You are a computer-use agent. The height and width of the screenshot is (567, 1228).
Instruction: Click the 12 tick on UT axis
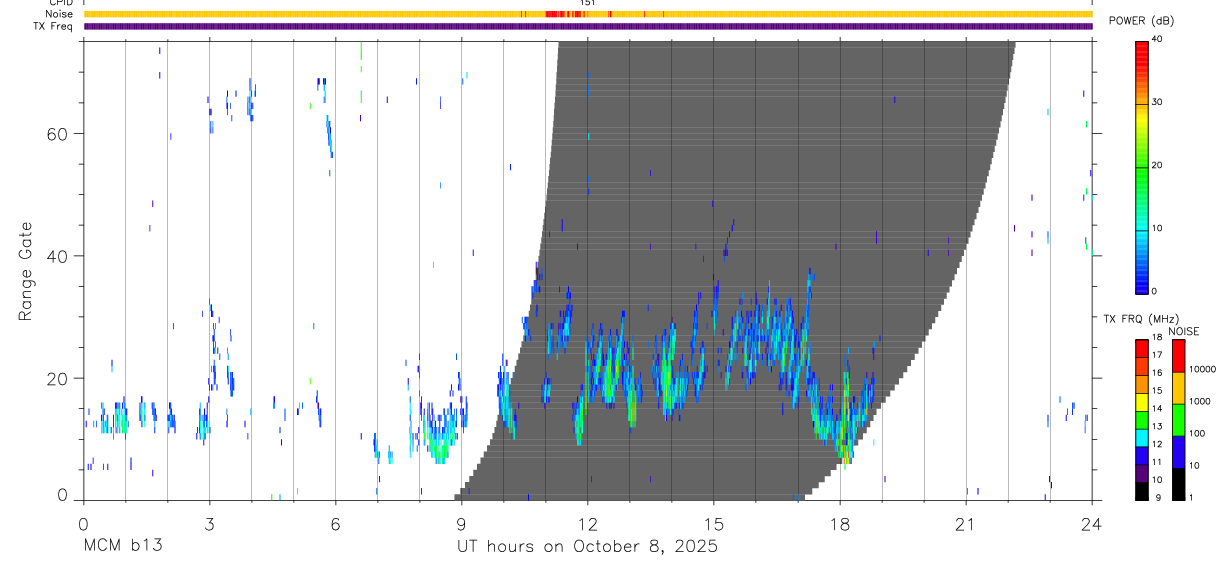(588, 524)
